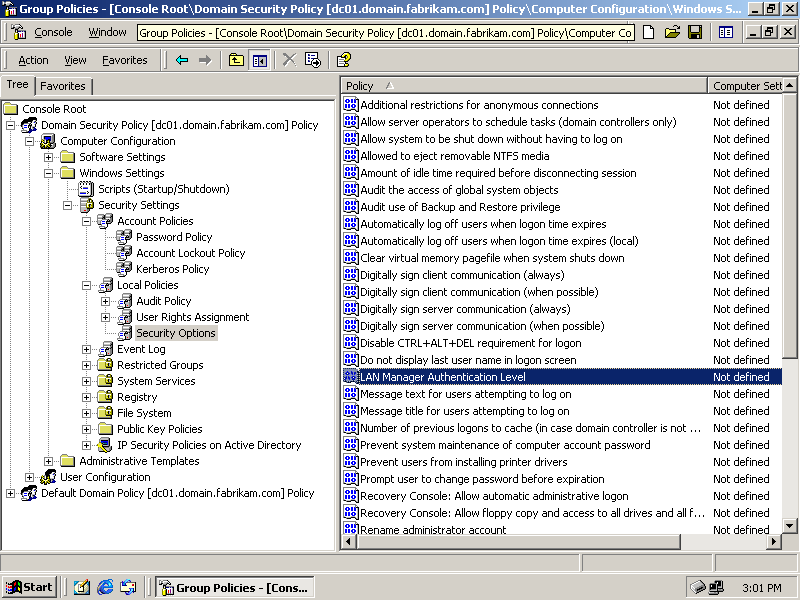Click the New console document icon
800x600 pixels.
click(649, 32)
